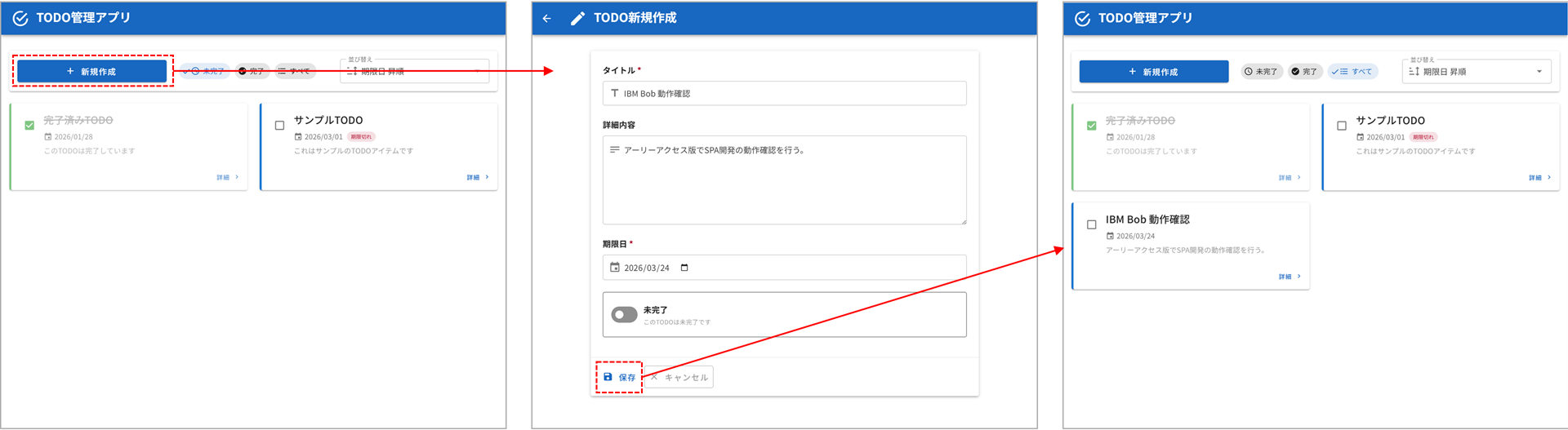Click 期限日 date field 2026/03/24
The height and width of the screenshot is (430, 1568).
784,268
